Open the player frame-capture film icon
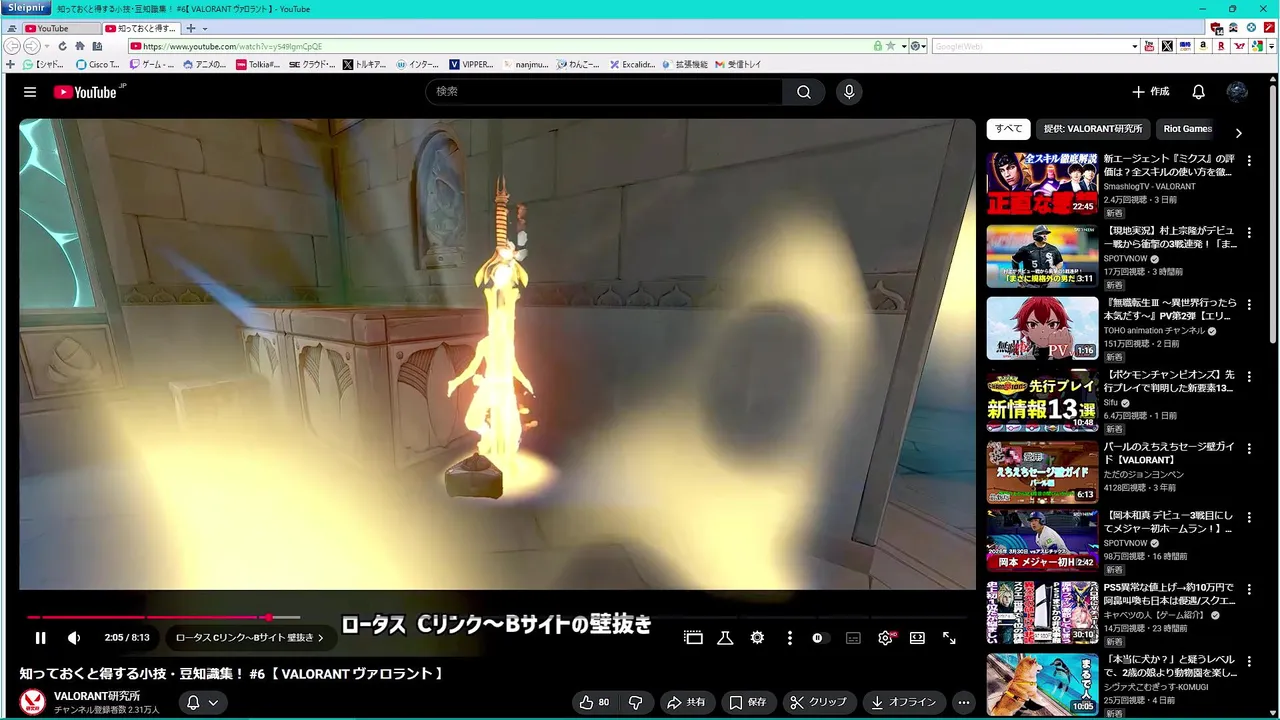The width and height of the screenshot is (1280, 720). (693, 638)
